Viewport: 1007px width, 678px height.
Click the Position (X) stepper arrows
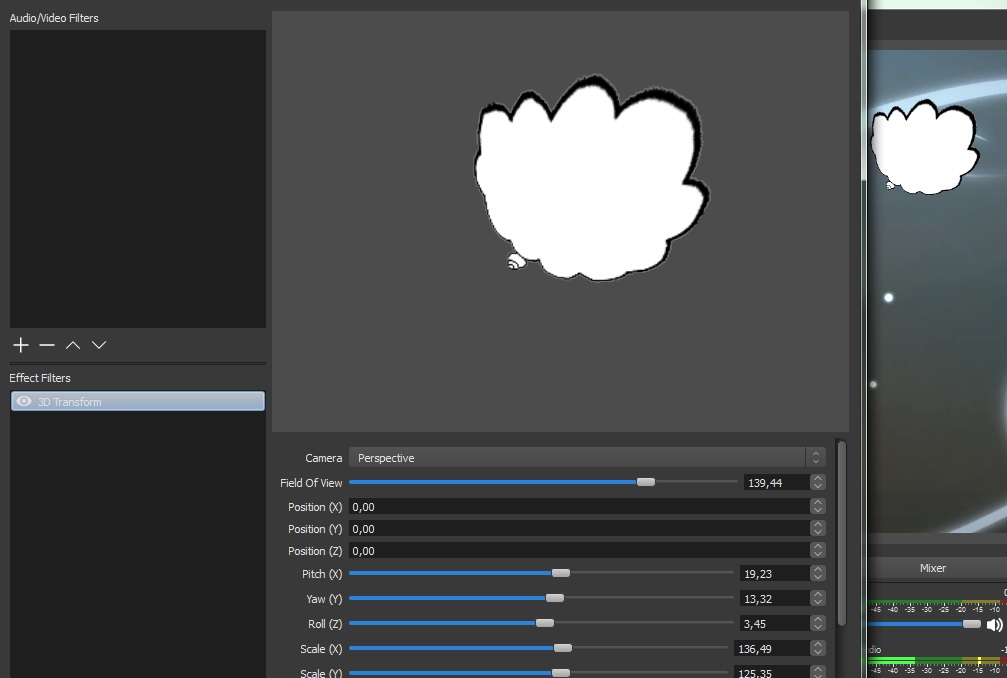tap(818, 507)
